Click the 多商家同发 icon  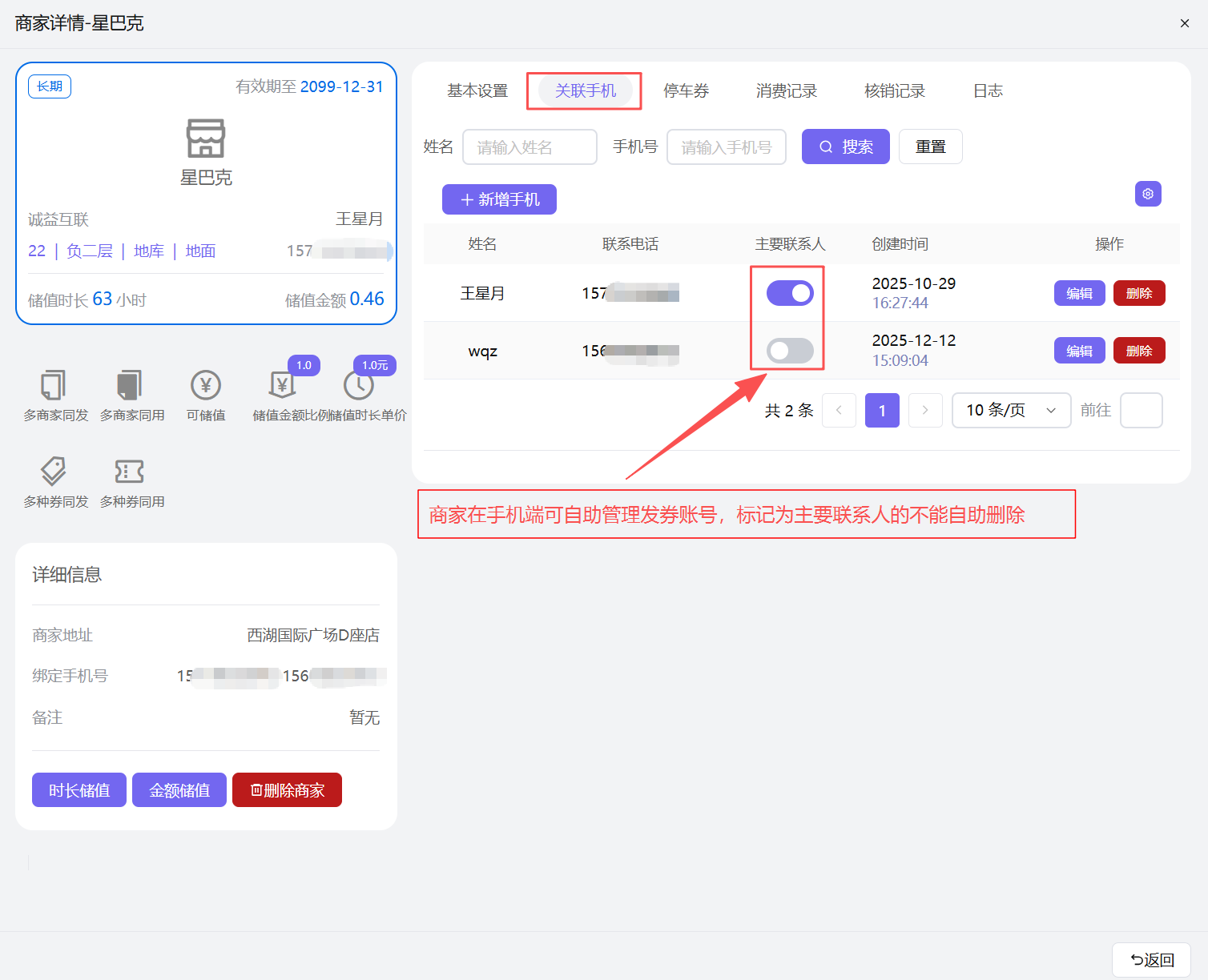(54, 385)
